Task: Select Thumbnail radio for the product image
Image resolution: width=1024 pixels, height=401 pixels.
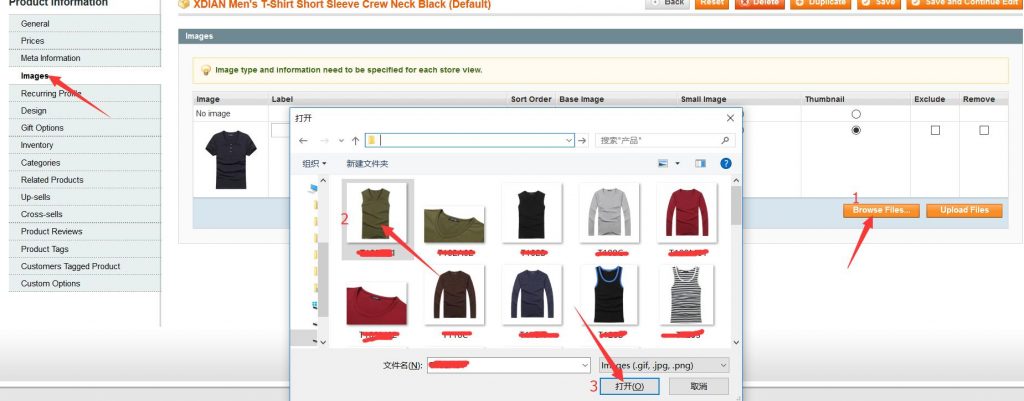Action: [x=855, y=131]
